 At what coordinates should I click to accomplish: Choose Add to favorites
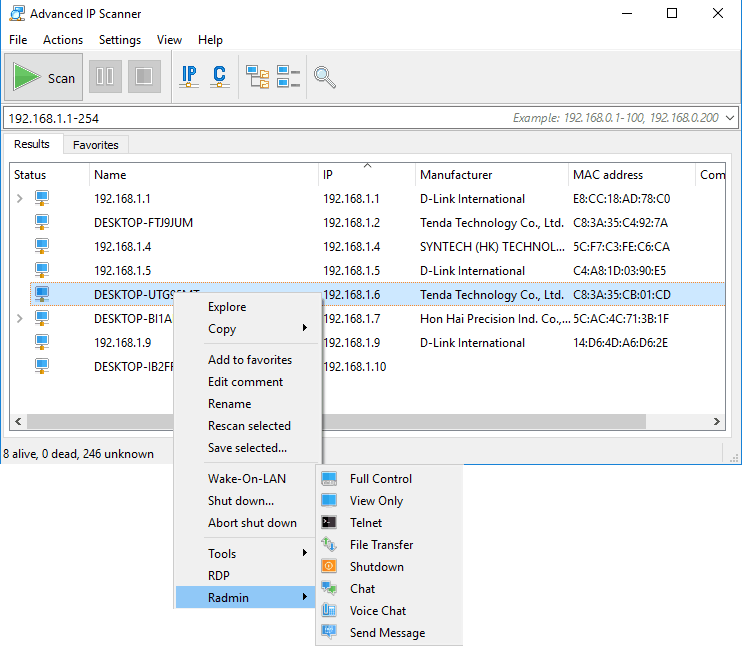pos(246,360)
